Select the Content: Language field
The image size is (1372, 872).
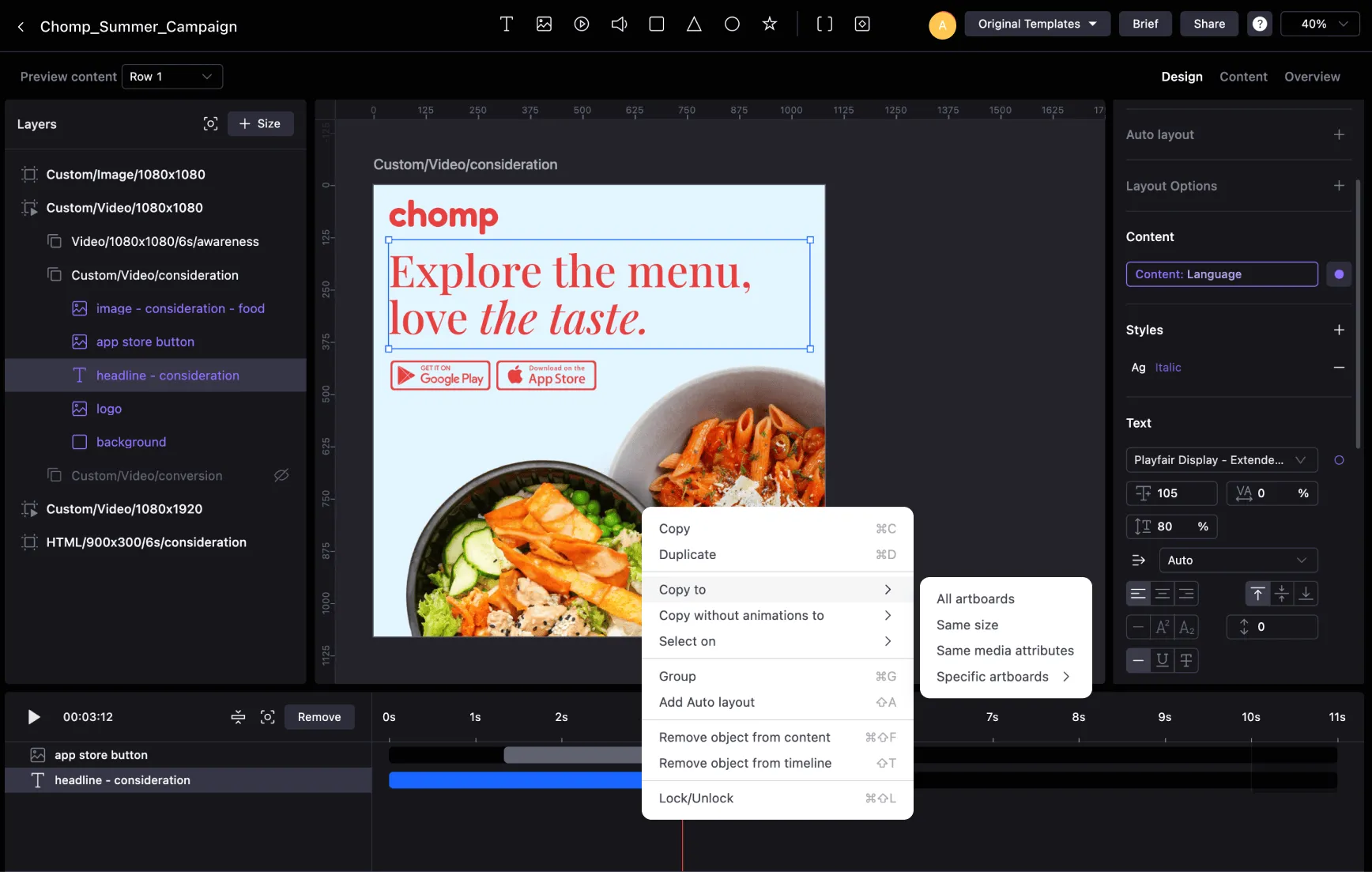1222,274
